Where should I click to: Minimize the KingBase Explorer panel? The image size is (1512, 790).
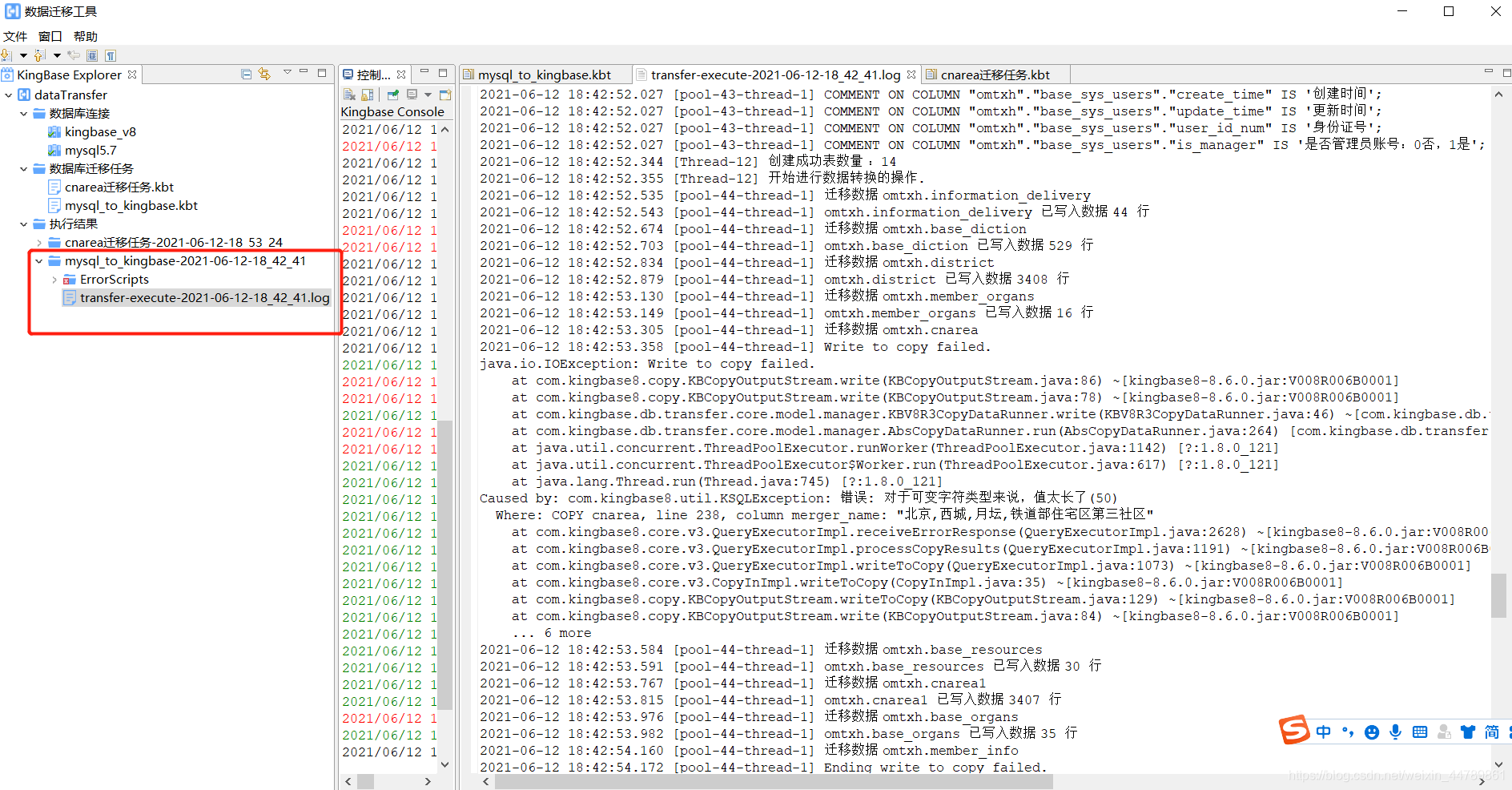pos(304,71)
